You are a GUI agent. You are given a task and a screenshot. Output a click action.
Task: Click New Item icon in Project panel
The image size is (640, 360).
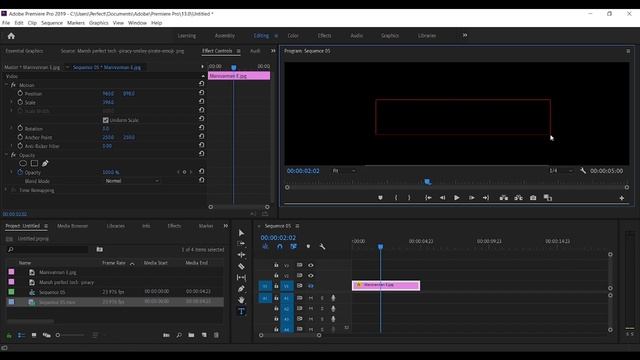click(x=204, y=335)
